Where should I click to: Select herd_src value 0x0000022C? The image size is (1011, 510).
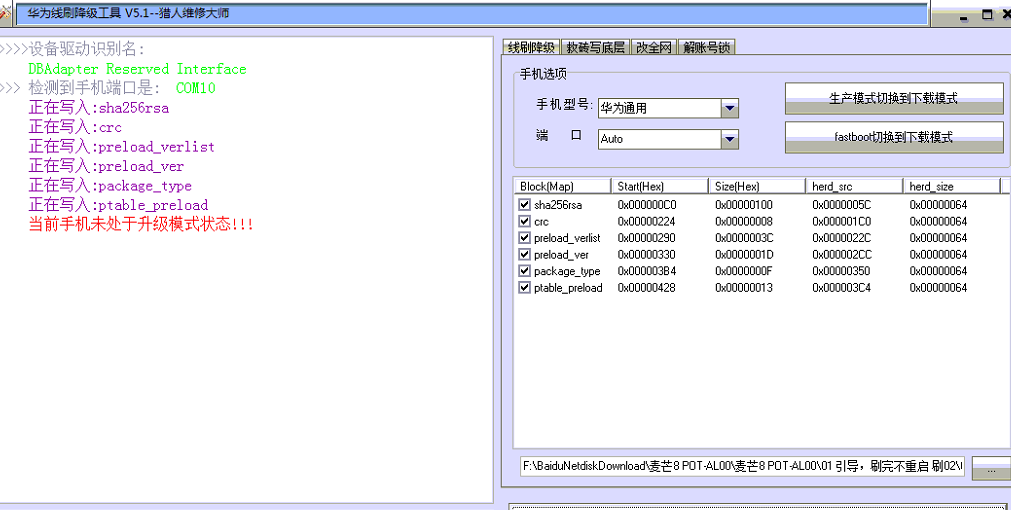[x=841, y=238]
